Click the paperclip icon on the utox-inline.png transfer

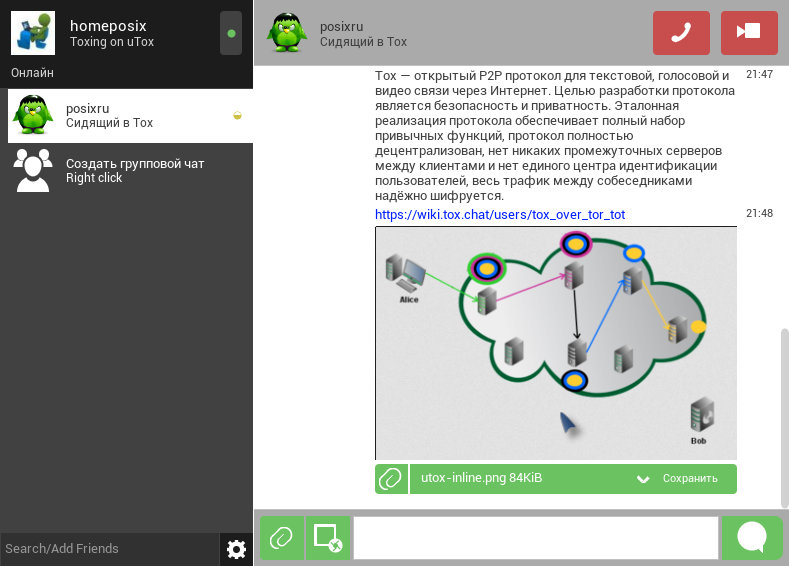[391, 478]
